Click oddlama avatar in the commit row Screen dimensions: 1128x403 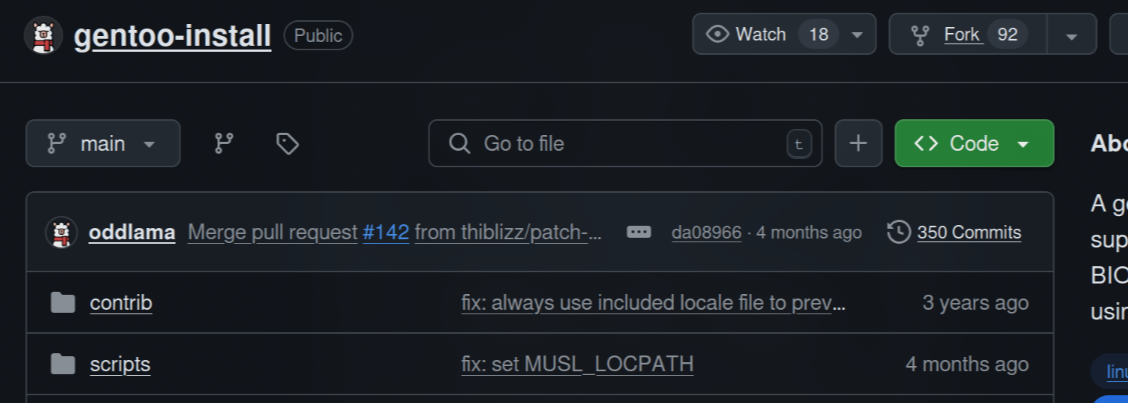point(62,233)
